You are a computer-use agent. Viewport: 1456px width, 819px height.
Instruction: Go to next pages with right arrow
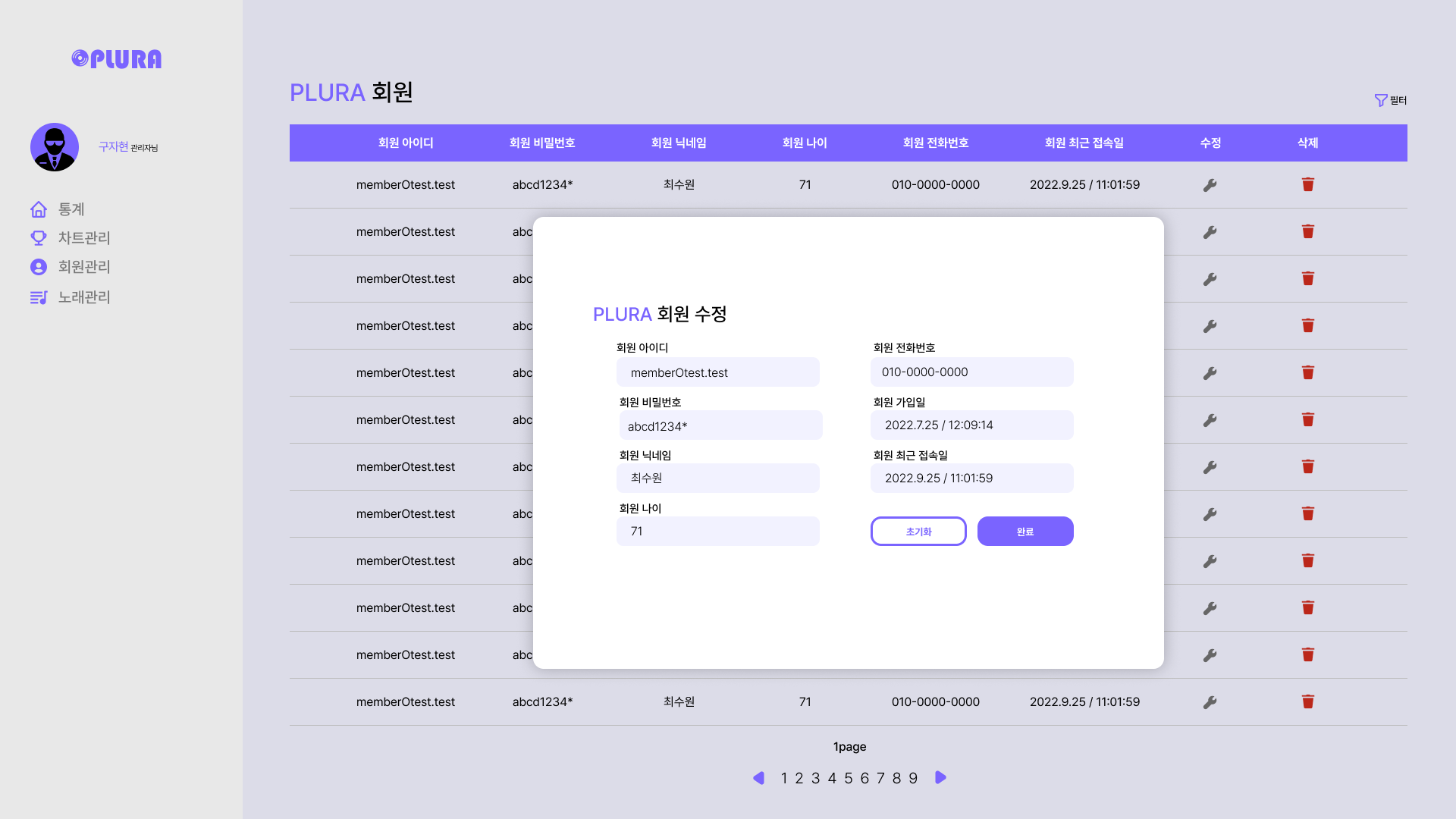(x=940, y=777)
